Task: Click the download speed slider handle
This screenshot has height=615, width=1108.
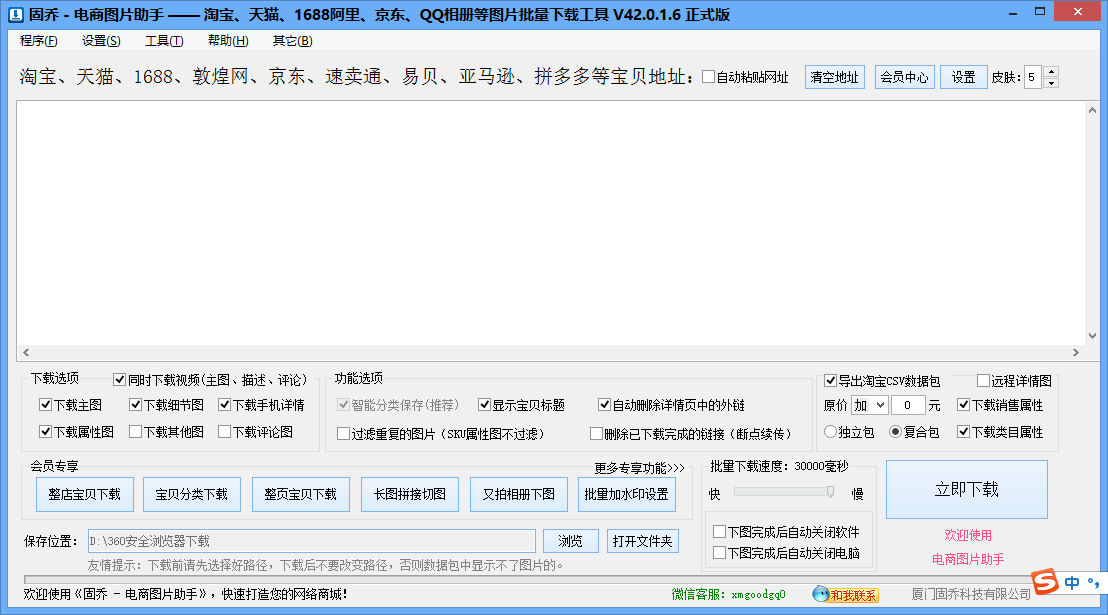Action: point(829,491)
